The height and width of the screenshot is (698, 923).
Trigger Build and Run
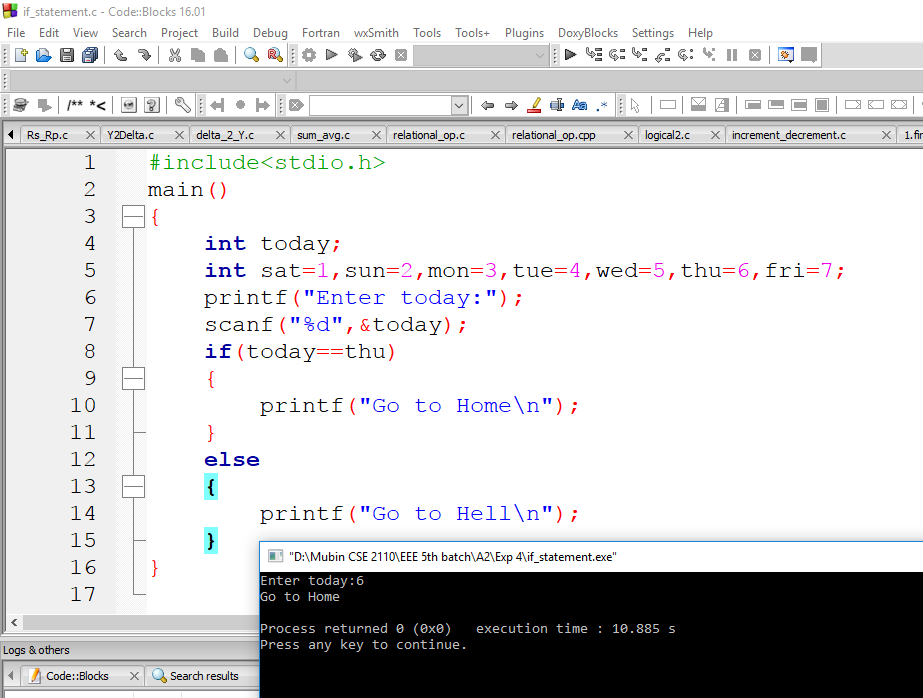point(354,56)
